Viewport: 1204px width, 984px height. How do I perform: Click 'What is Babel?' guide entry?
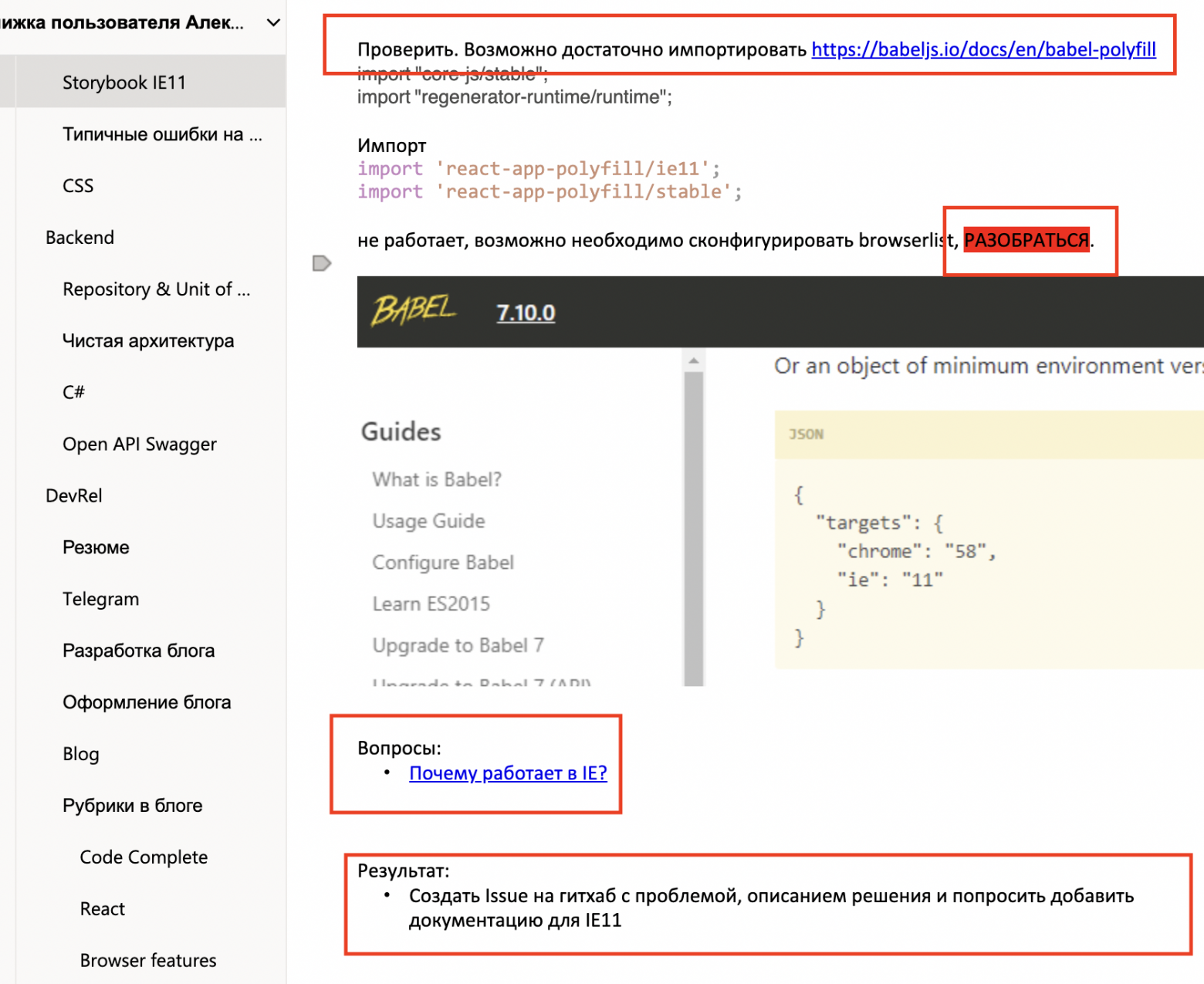click(437, 480)
